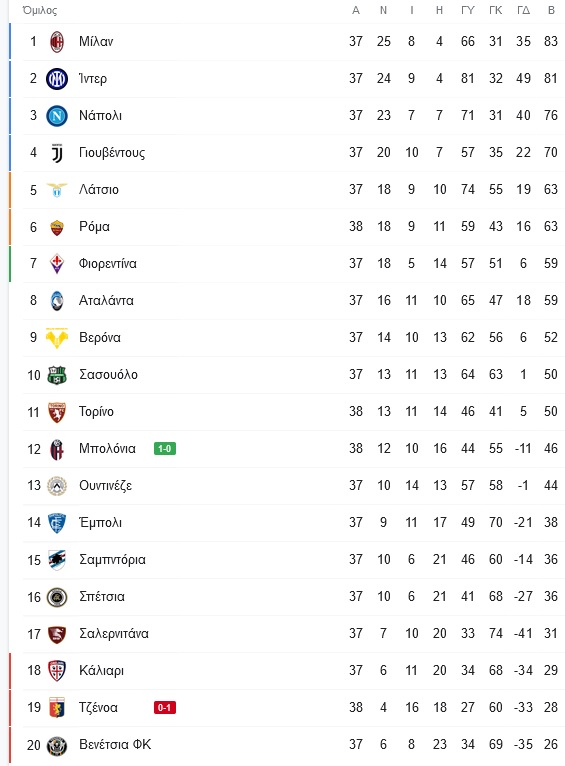This screenshot has height=766, width=565.
Task: Open the Lazio eagle crest
Action: pos(57,190)
